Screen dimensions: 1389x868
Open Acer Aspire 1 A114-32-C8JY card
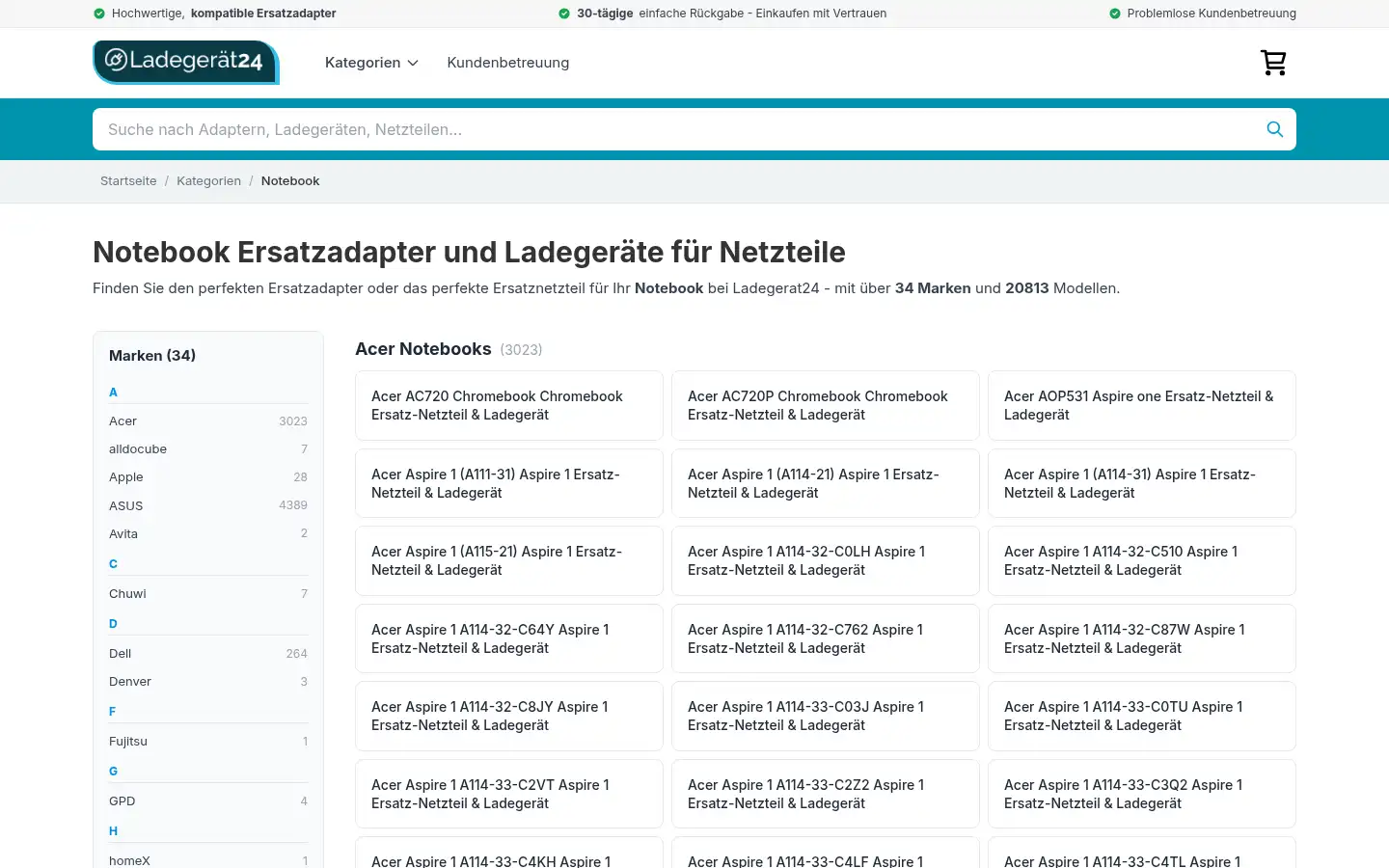click(509, 717)
